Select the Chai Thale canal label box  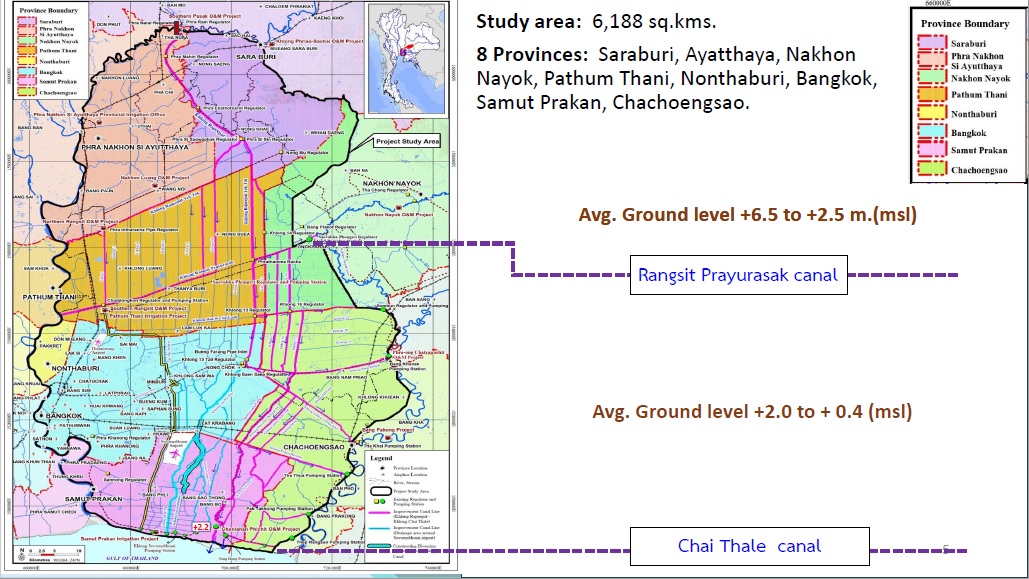pos(748,546)
